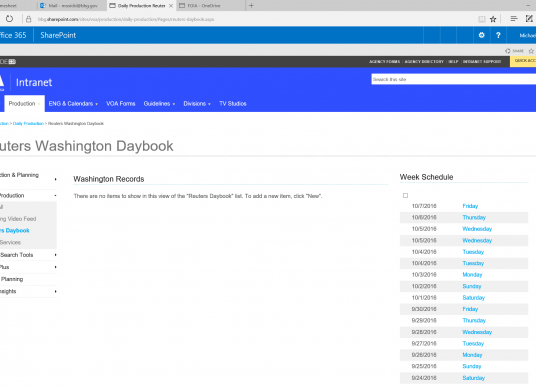The width and height of the screenshot is (536, 386).
Task: Open Thursday link for 9/29/2016
Action: (x=474, y=320)
